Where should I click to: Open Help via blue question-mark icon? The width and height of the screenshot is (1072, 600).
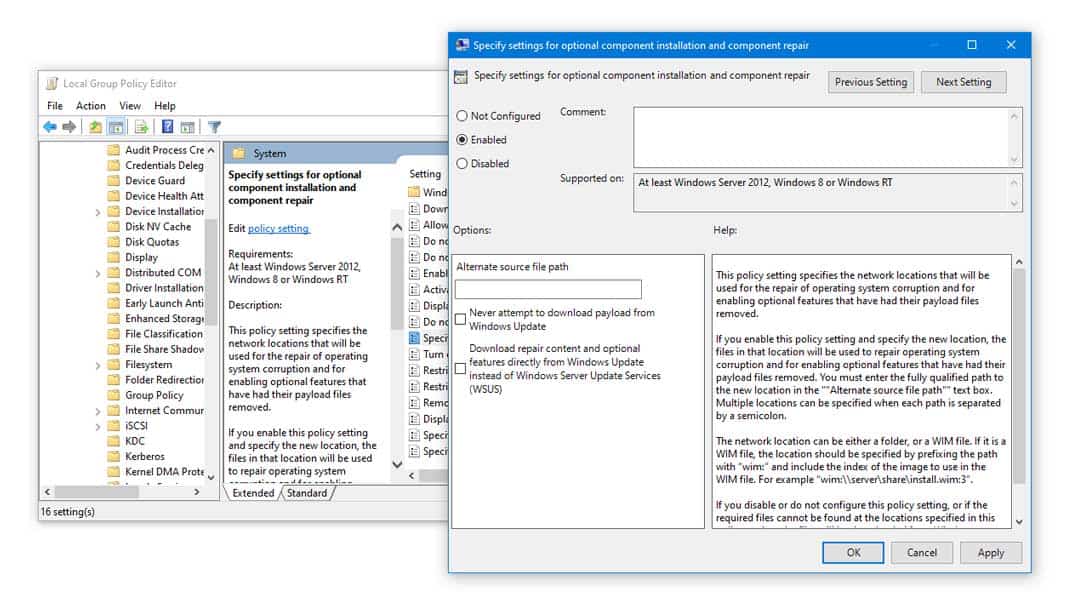point(168,127)
